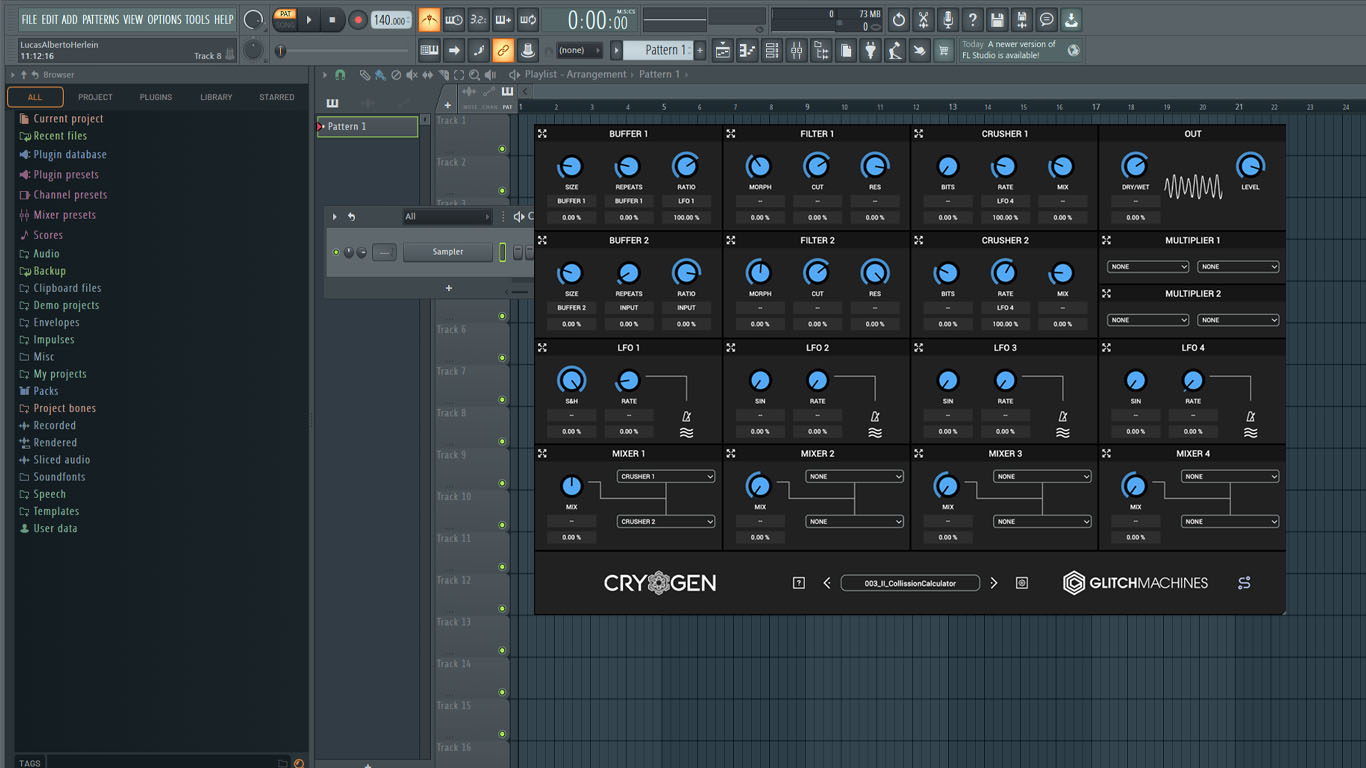
Task: Toggle the Track 10 green mute light
Action: (x=502, y=525)
